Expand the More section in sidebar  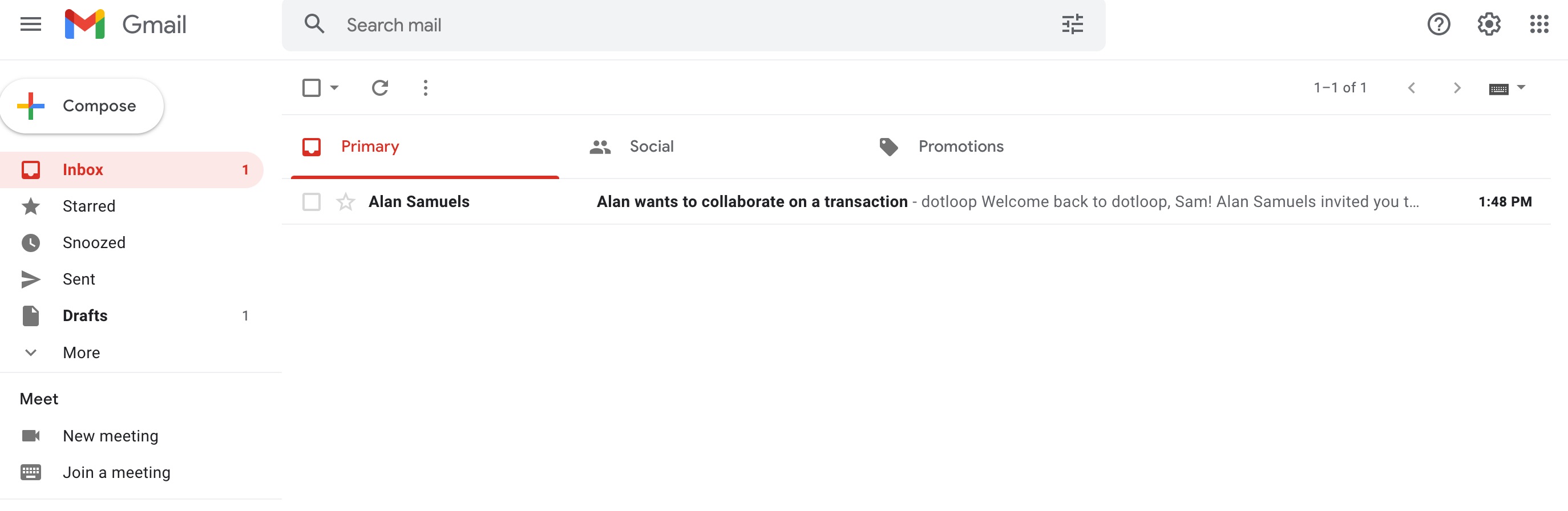point(81,352)
